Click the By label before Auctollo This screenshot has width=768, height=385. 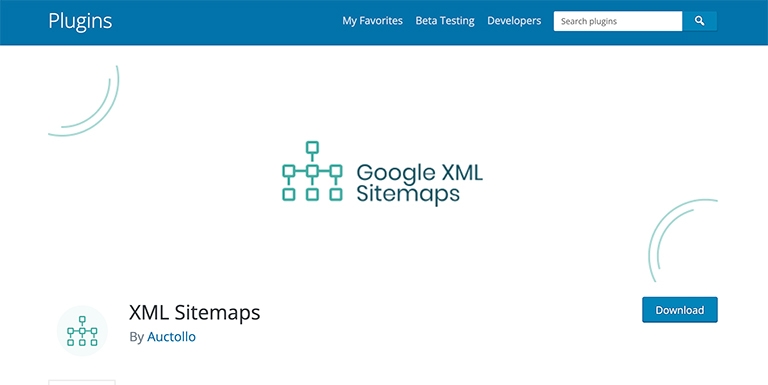pos(136,337)
